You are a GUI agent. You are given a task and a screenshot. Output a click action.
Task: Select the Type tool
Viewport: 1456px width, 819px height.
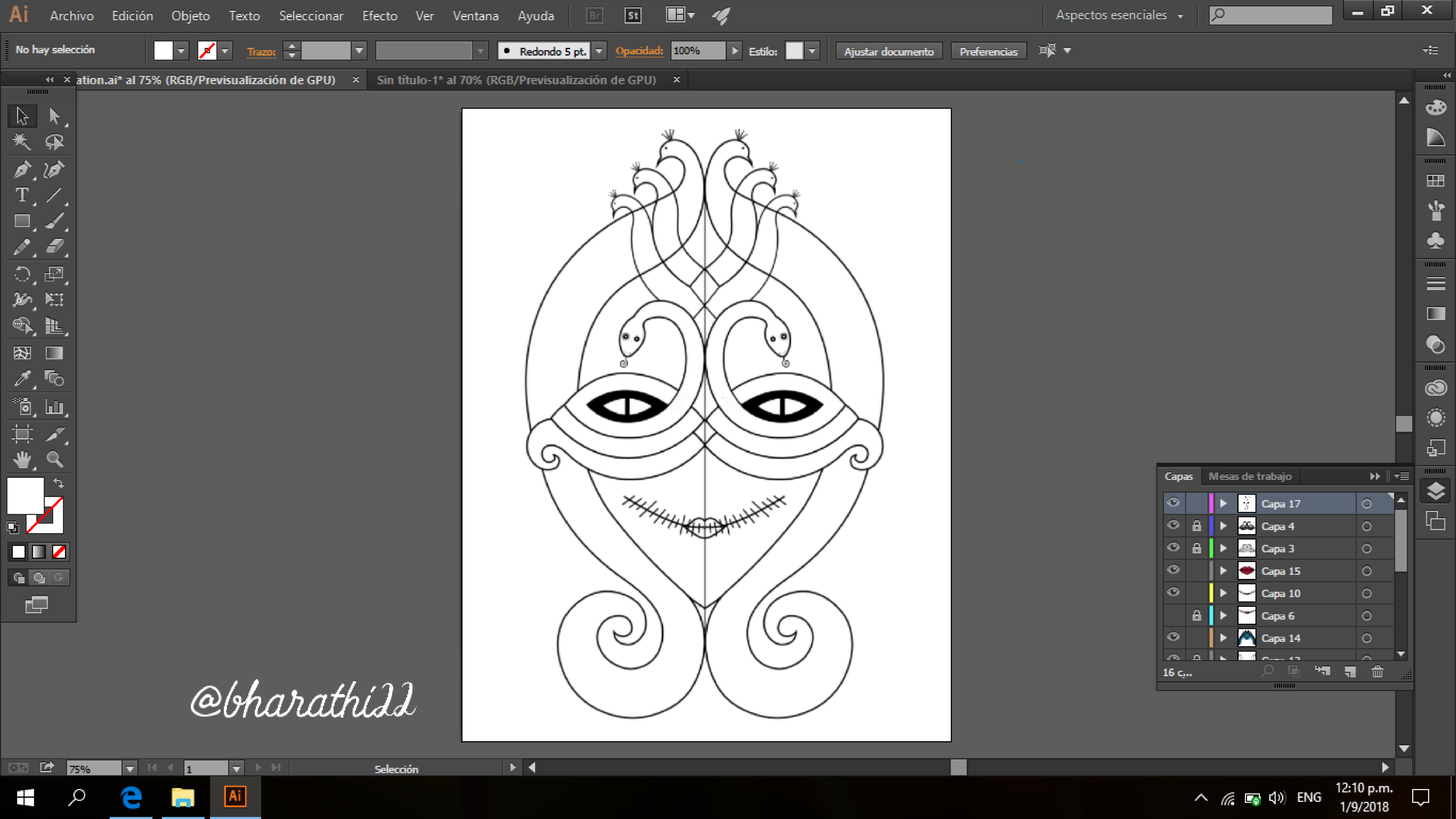point(22,195)
